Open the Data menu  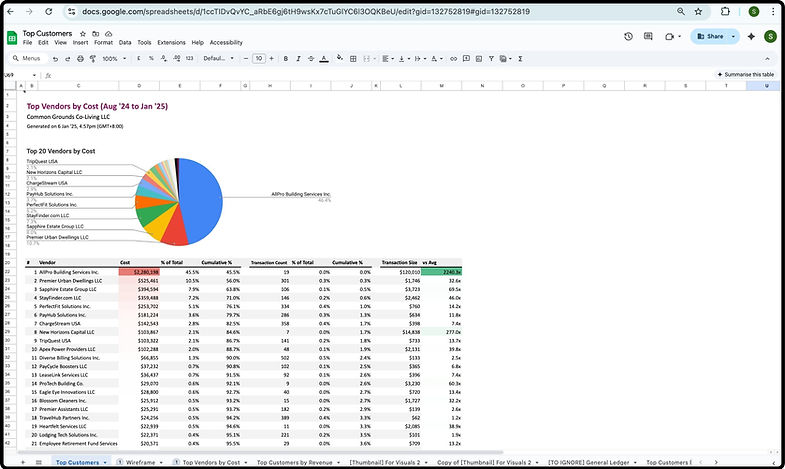pos(125,43)
